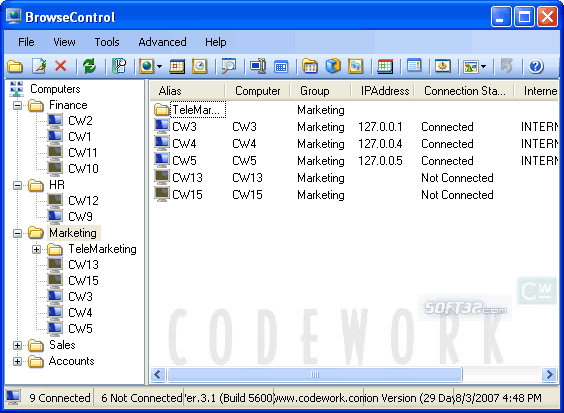Open the picture icon's dropdown arrow
This screenshot has width=564, height=413.
483,67
